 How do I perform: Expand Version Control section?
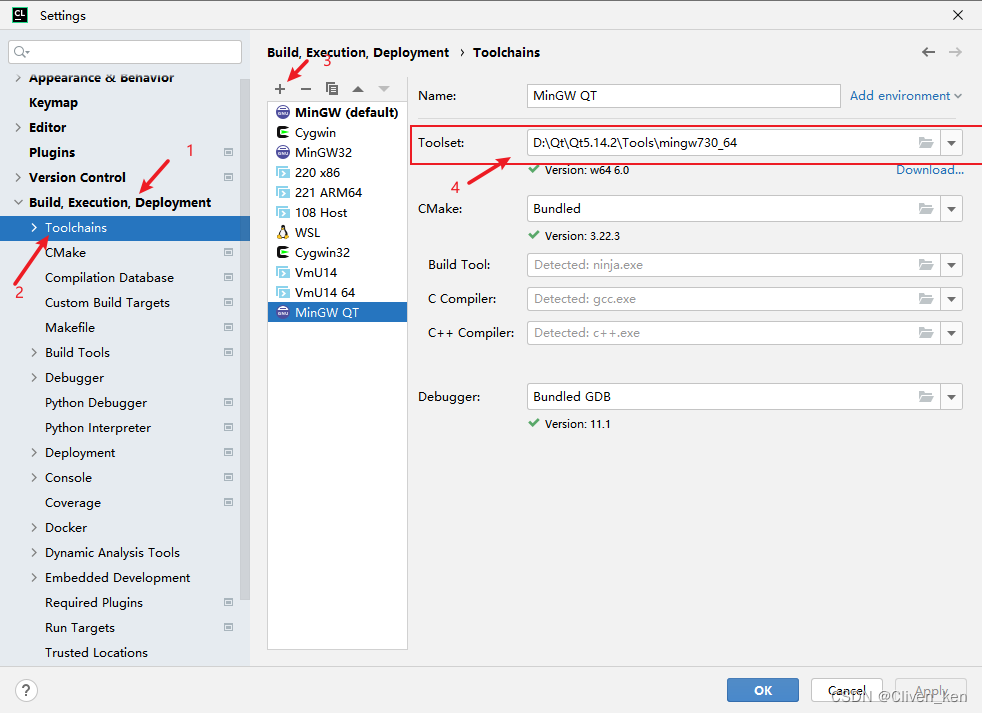(x=18, y=177)
